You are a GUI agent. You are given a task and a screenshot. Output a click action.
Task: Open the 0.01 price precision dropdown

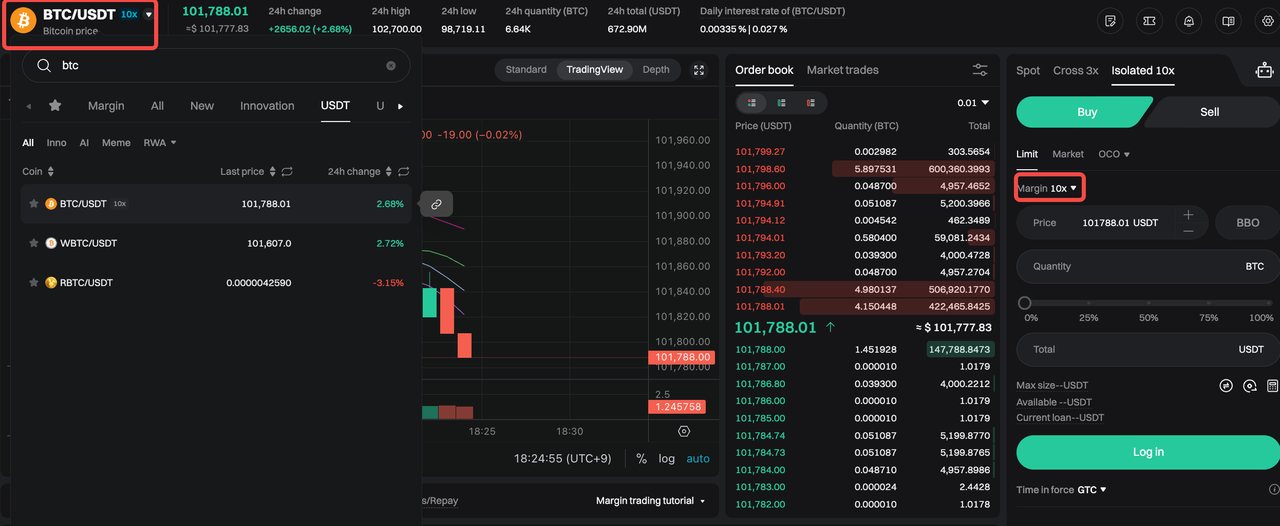click(x=972, y=103)
